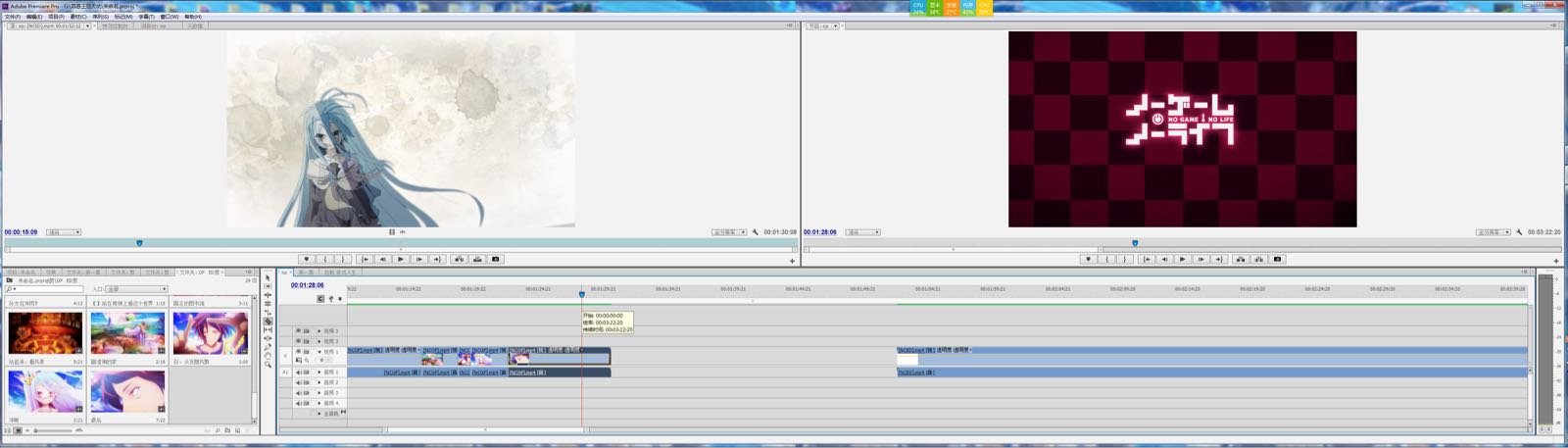Select the Ripple Edit tool
The height and width of the screenshot is (448, 1568).
268,295
